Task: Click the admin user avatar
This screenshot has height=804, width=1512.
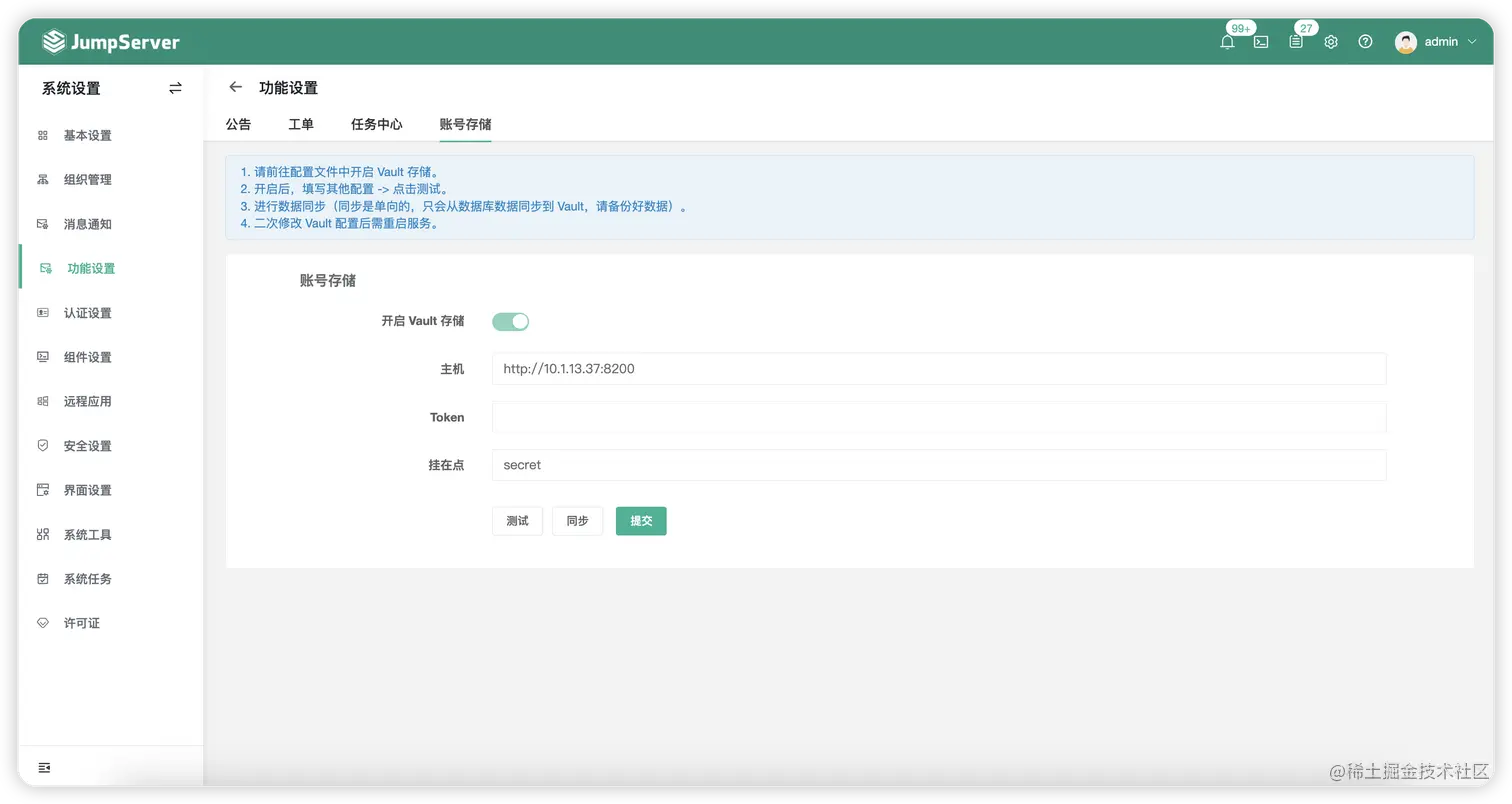Action: click(1406, 42)
